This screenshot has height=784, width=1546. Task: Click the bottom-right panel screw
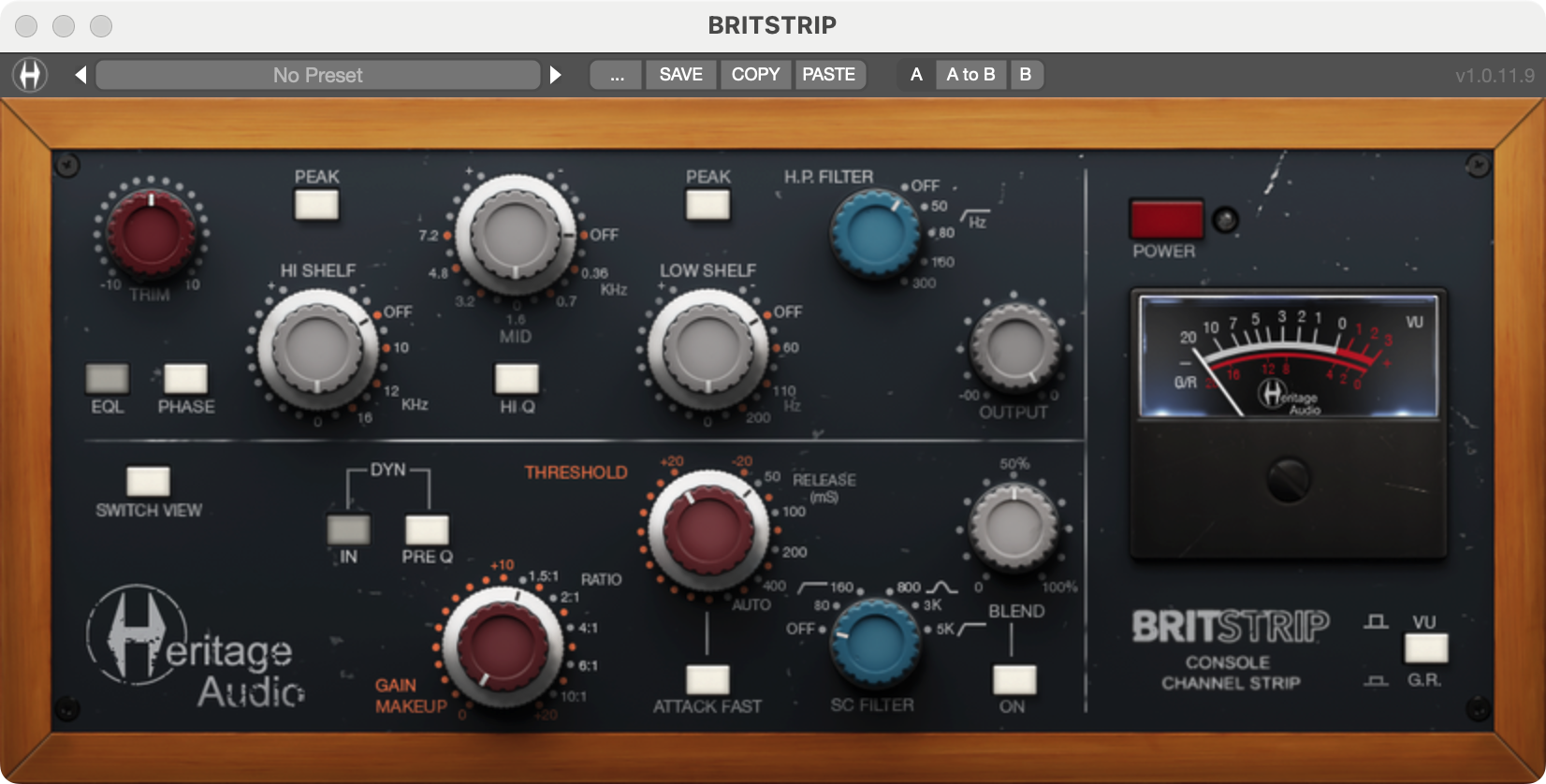pos(1478,709)
